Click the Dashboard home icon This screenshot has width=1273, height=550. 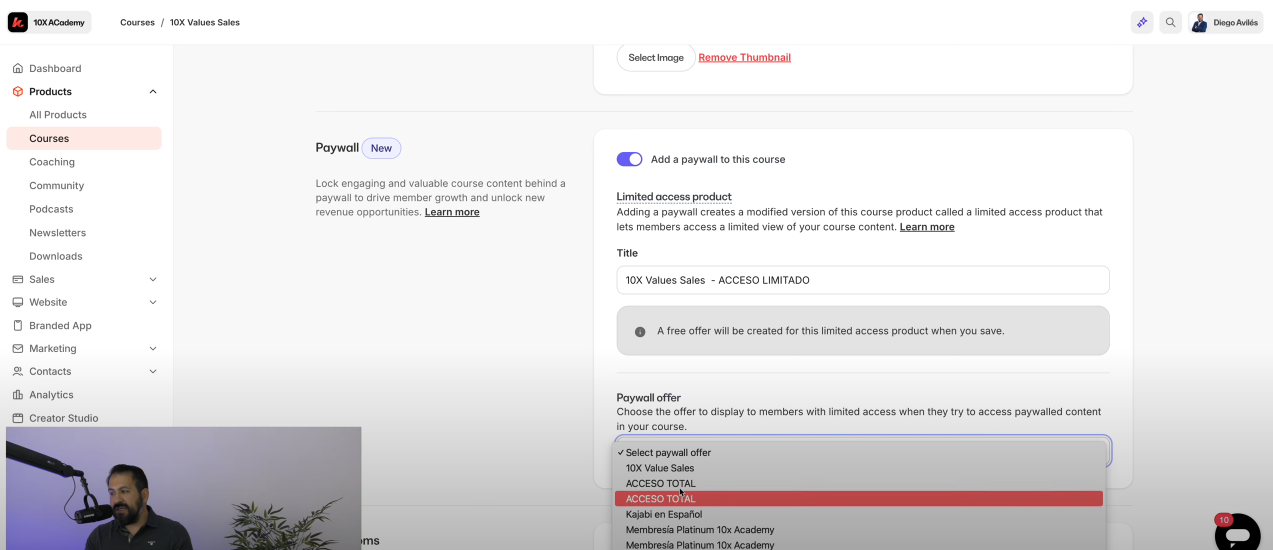18,68
